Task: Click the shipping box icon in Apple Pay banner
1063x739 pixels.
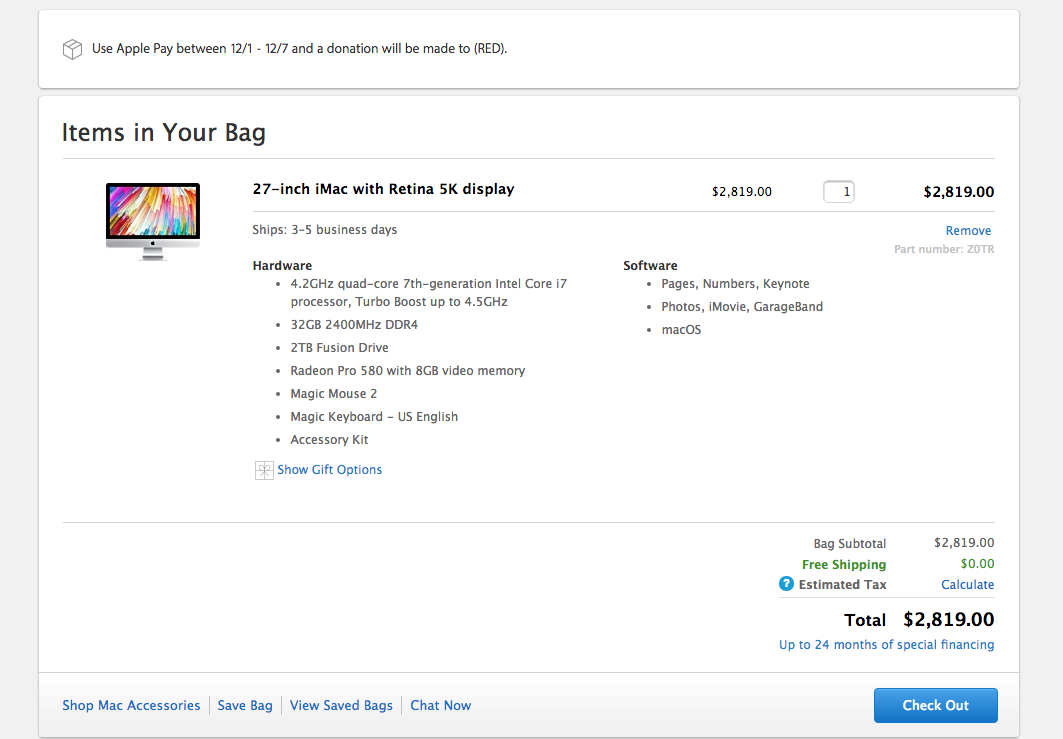Action: click(73, 49)
